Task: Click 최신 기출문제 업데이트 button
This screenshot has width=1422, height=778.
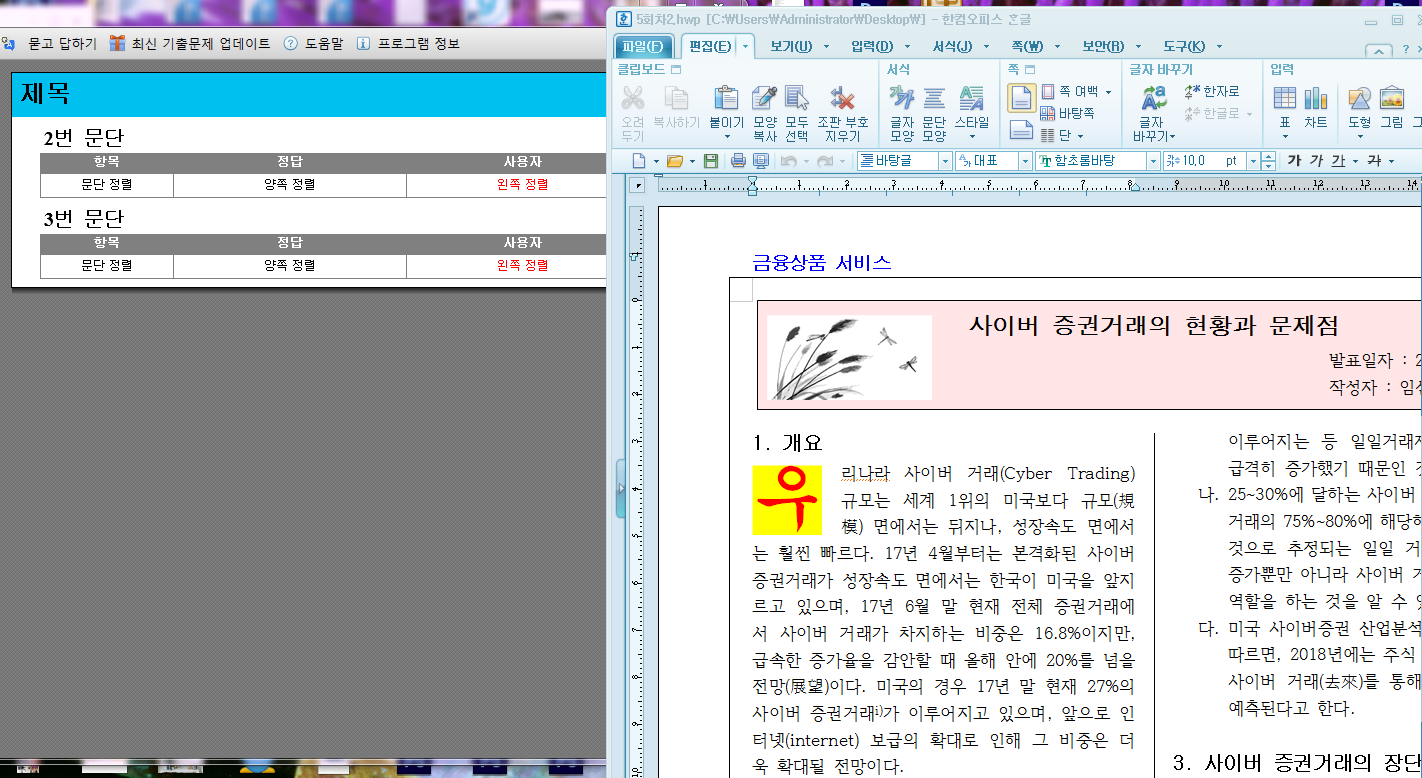Action: [x=191, y=44]
